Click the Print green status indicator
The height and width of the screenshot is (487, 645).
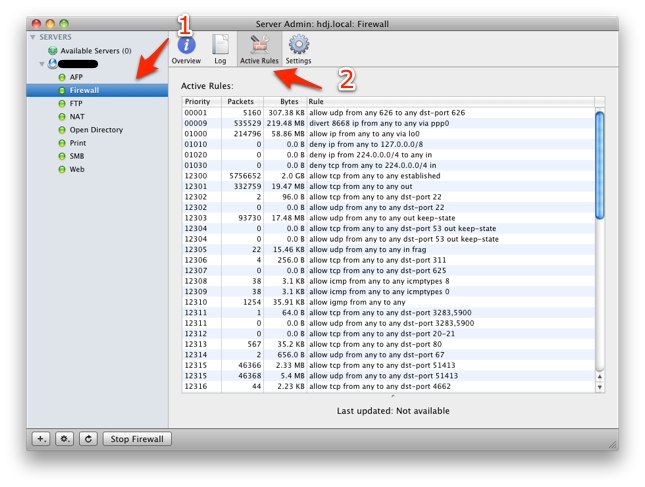[62, 143]
